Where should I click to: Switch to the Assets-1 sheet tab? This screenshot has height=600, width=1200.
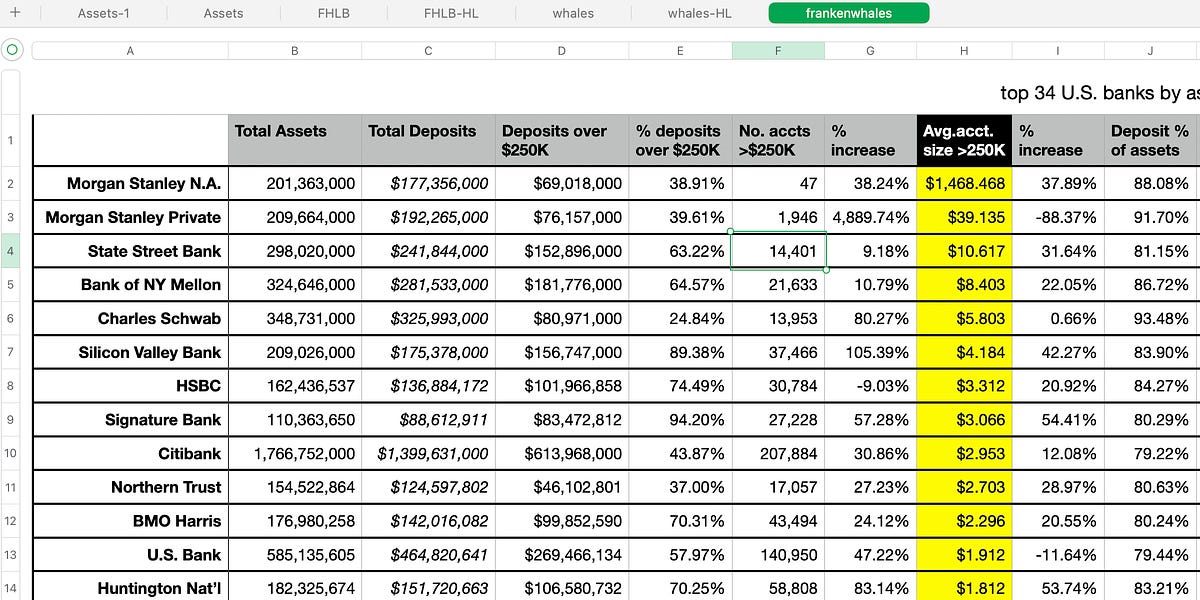[104, 13]
